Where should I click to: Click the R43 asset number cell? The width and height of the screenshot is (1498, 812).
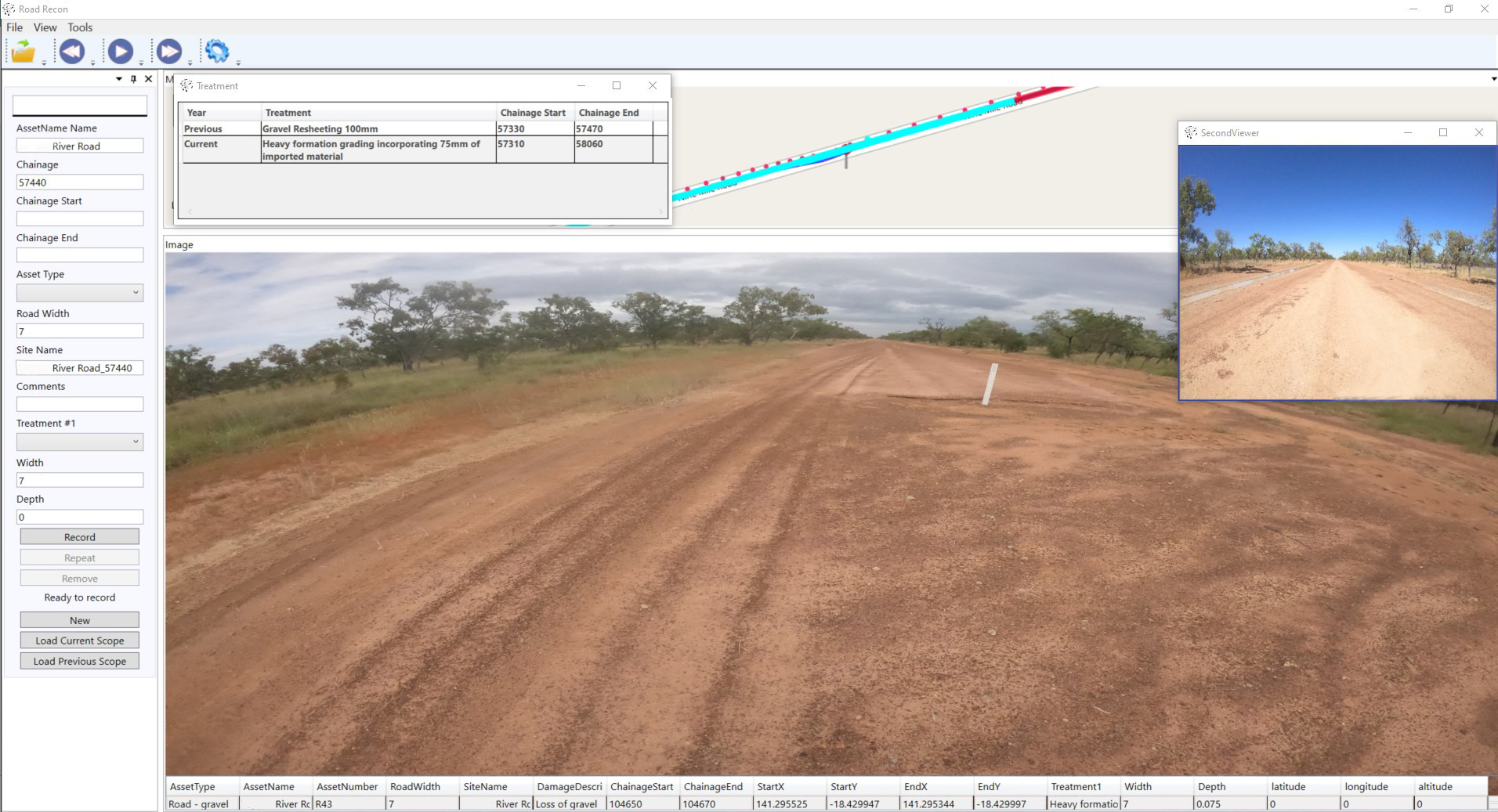(349, 803)
